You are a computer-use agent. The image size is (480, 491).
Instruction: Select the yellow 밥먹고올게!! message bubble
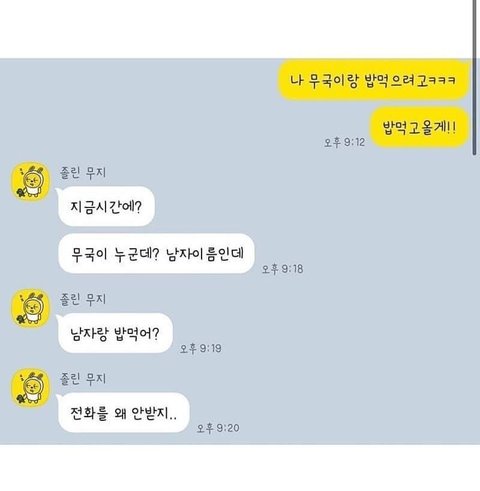point(419,127)
